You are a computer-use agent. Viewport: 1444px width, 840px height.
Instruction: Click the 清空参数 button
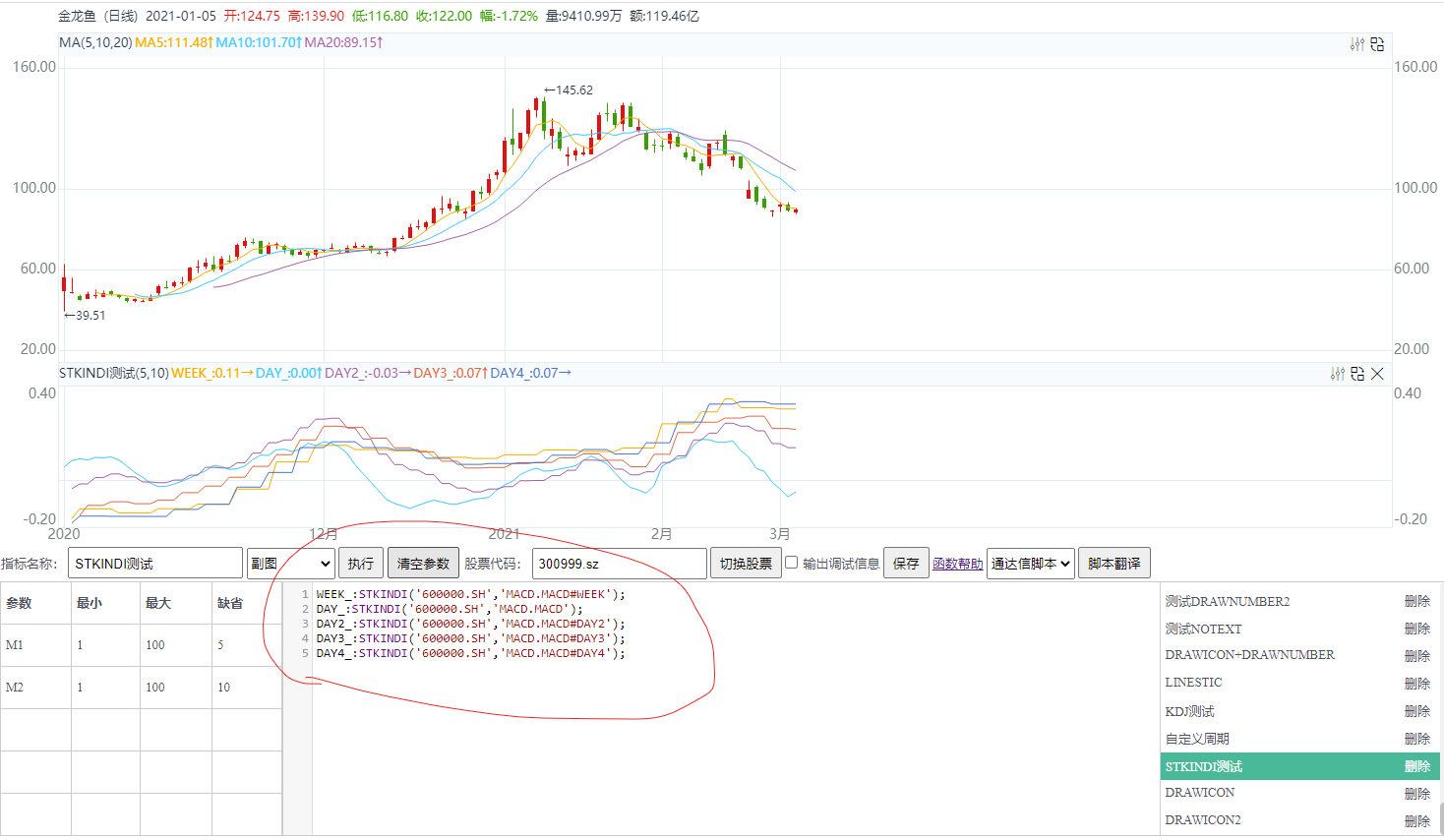(423, 564)
